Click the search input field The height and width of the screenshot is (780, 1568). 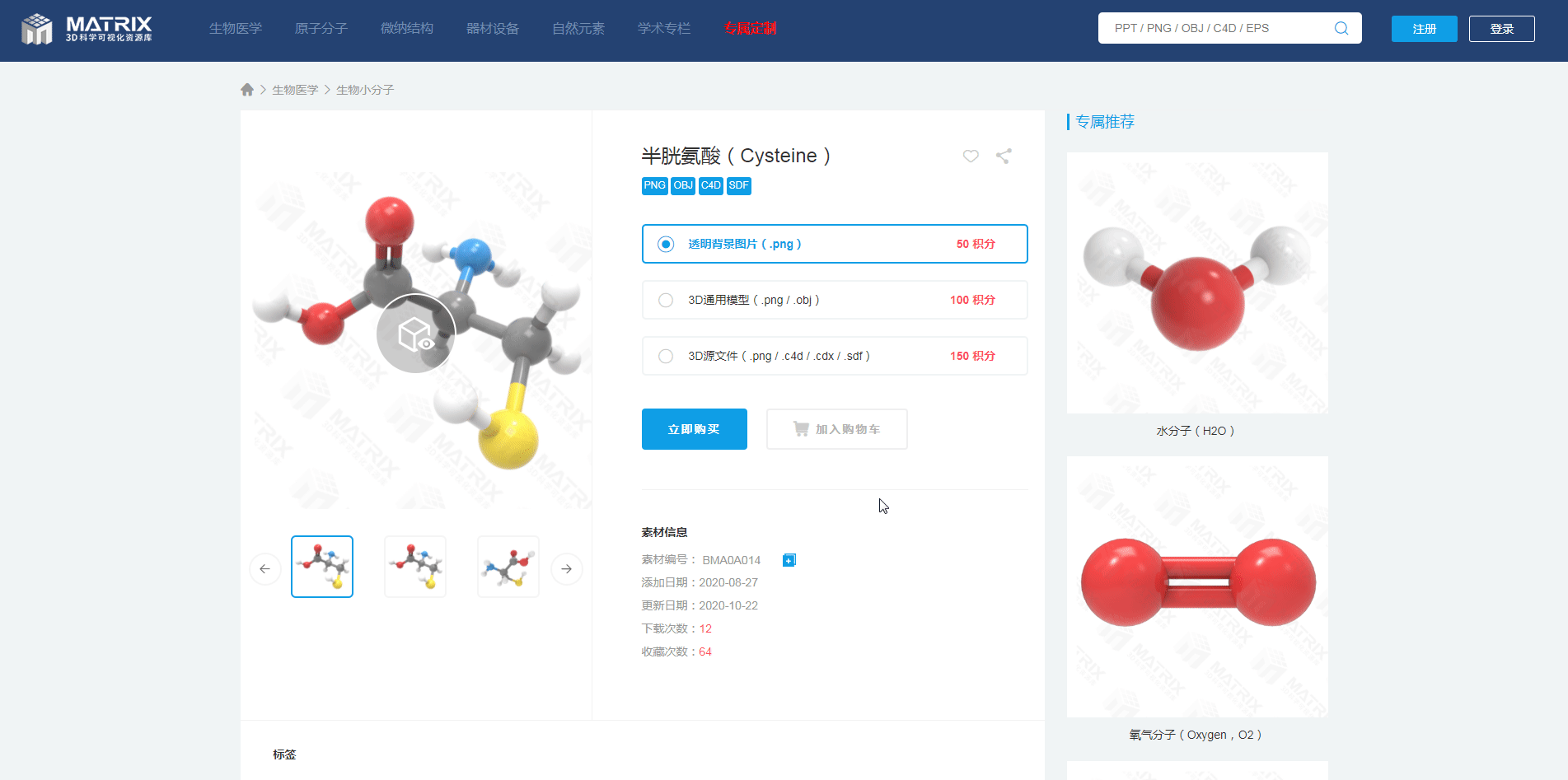click(1215, 28)
